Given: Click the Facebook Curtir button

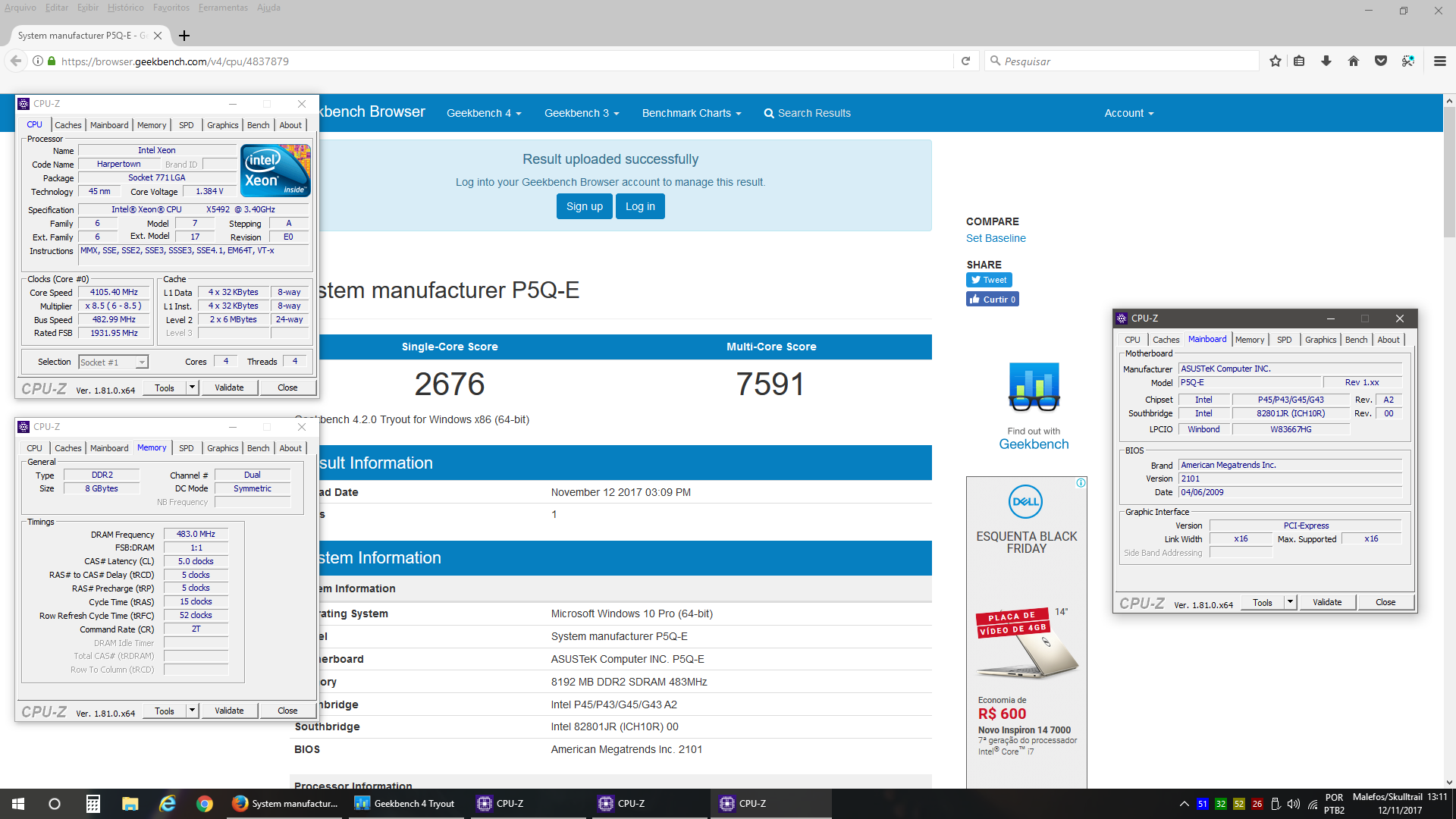Looking at the screenshot, I should pos(992,300).
